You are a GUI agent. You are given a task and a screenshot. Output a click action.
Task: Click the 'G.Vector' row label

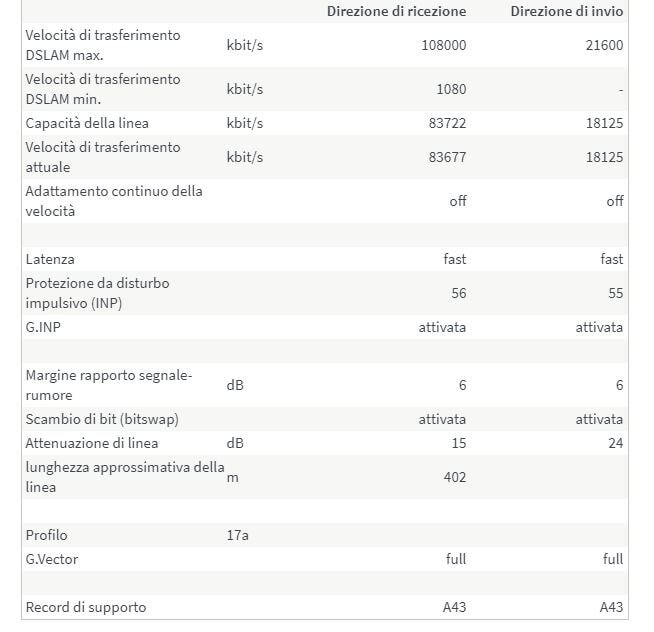(51, 559)
